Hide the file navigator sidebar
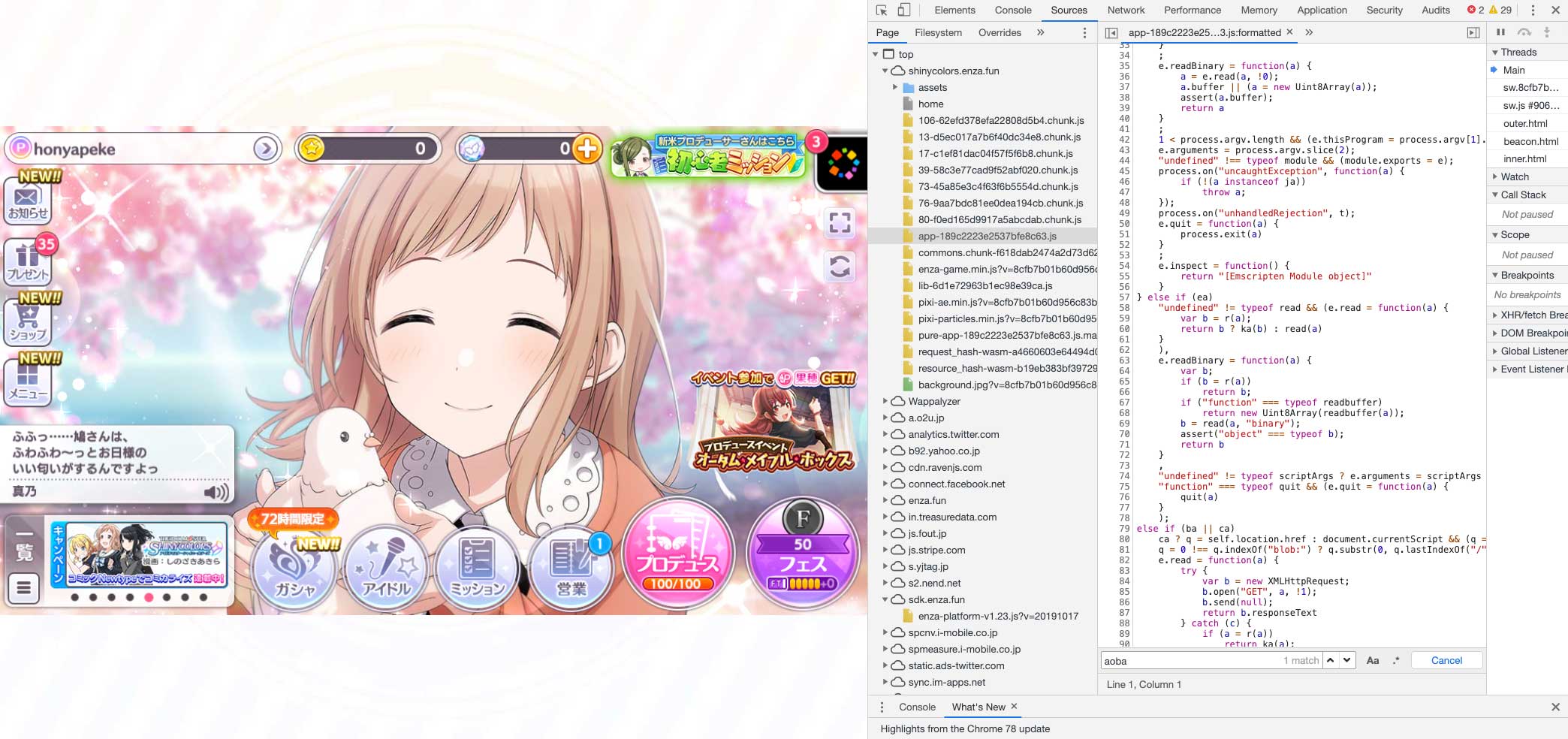1568x739 pixels. (1111, 33)
